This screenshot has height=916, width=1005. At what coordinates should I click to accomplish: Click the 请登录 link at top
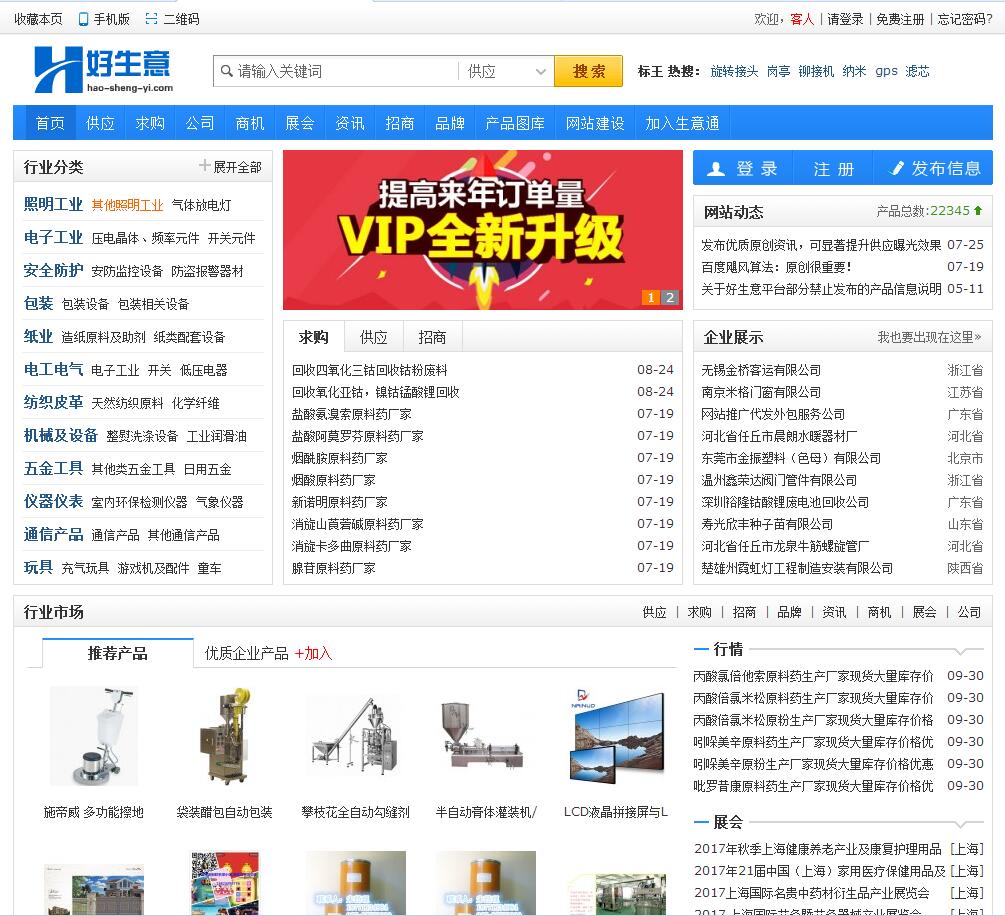pos(845,19)
